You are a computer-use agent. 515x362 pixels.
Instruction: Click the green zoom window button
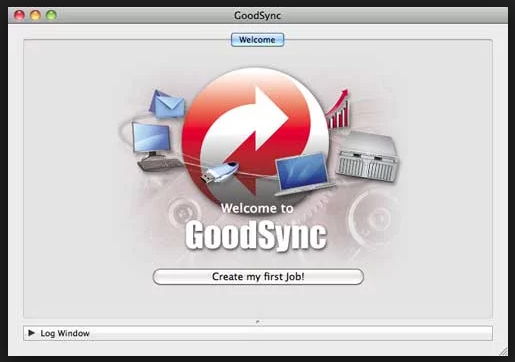click(51, 15)
